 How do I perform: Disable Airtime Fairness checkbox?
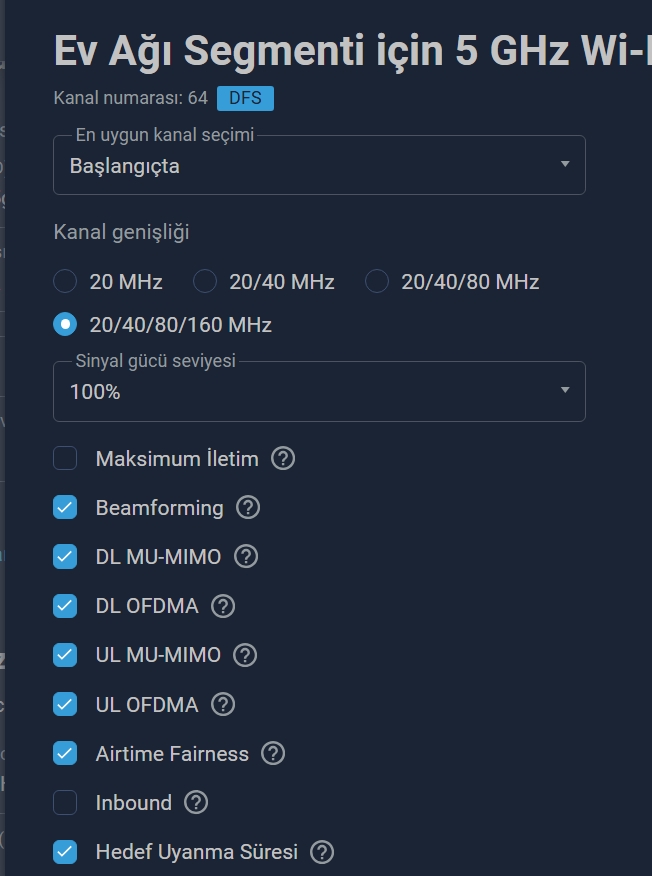tap(65, 754)
